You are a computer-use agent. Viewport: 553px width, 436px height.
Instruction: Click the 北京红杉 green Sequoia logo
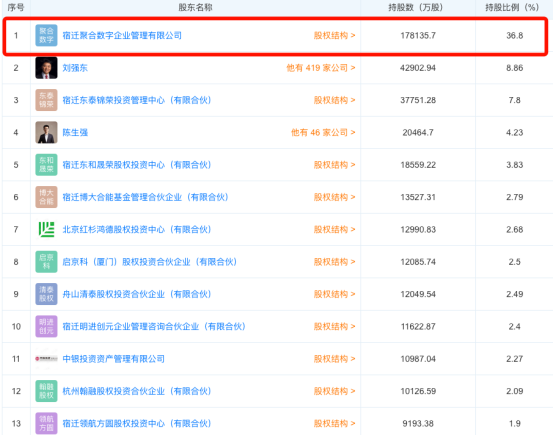(x=46, y=229)
